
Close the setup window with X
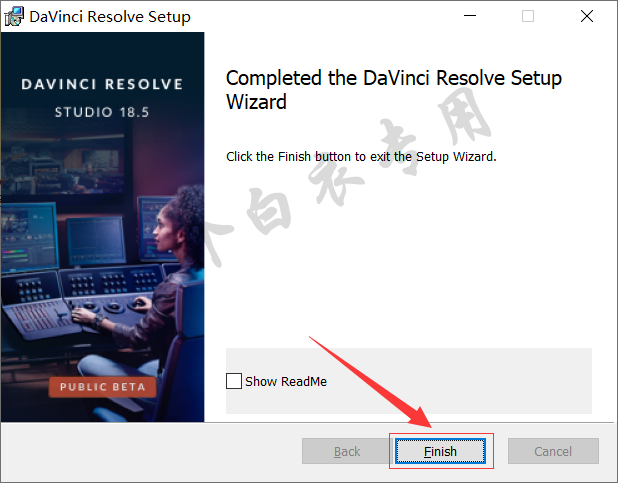click(x=587, y=16)
